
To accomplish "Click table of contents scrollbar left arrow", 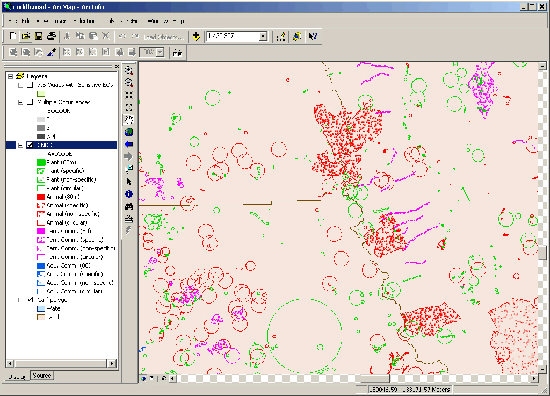I will coord(10,363).
